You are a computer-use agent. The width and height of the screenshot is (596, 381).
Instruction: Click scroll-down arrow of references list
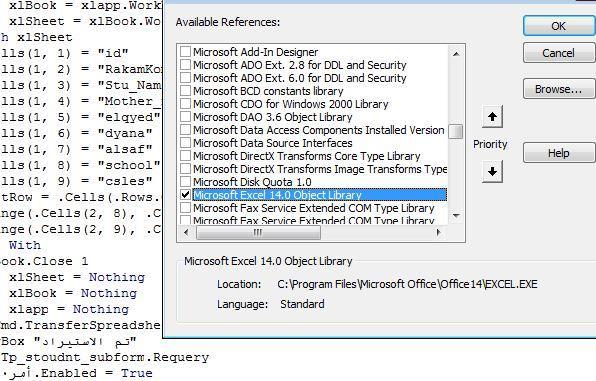[456, 216]
